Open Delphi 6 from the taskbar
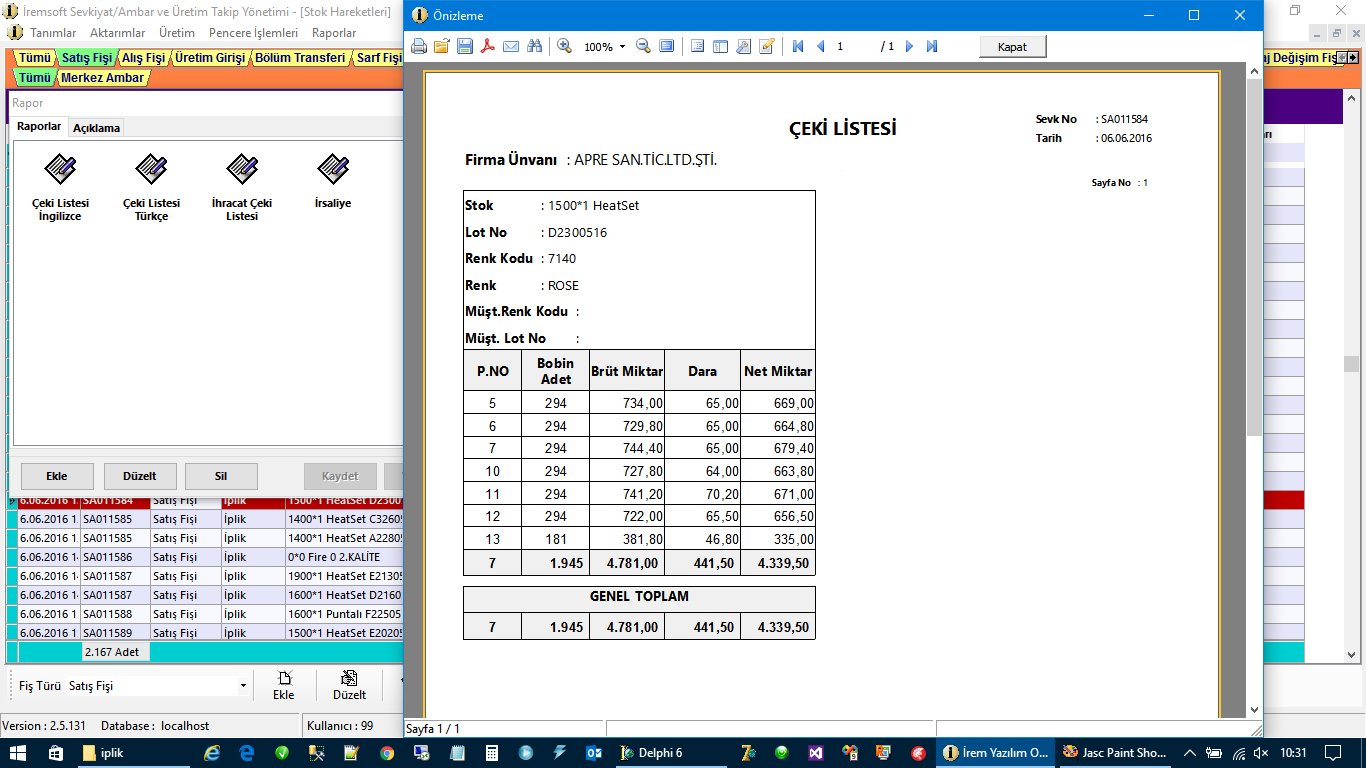Image resolution: width=1366 pixels, height=768 pixels. pos(669,753)
